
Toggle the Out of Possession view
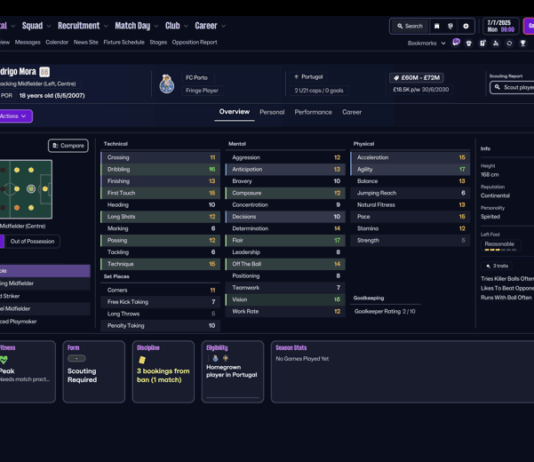(x=32, y=241)
